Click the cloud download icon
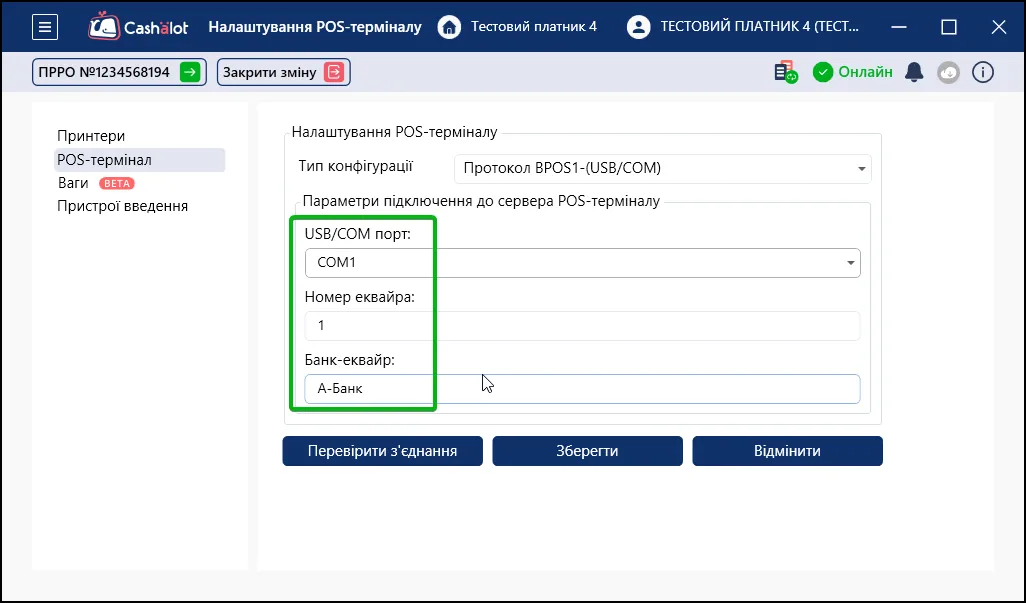The height and width of the screenshot is (603, 1026). 948,72
